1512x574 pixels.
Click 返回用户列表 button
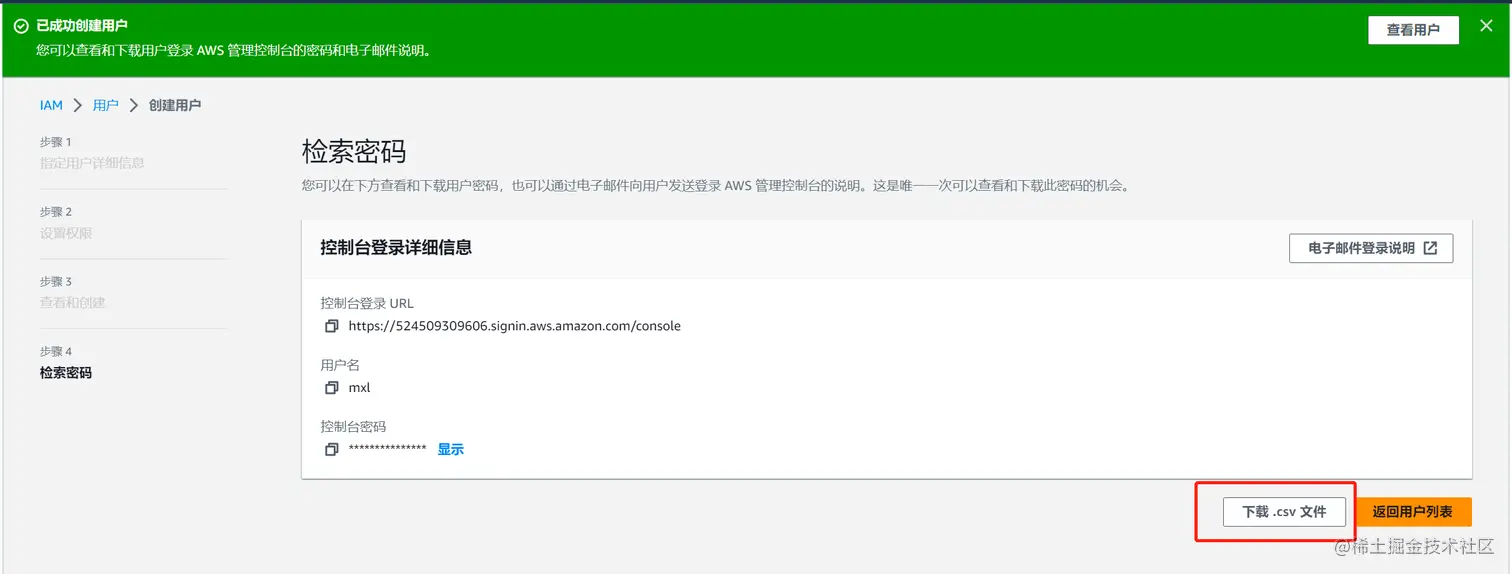coord(1412,511)
